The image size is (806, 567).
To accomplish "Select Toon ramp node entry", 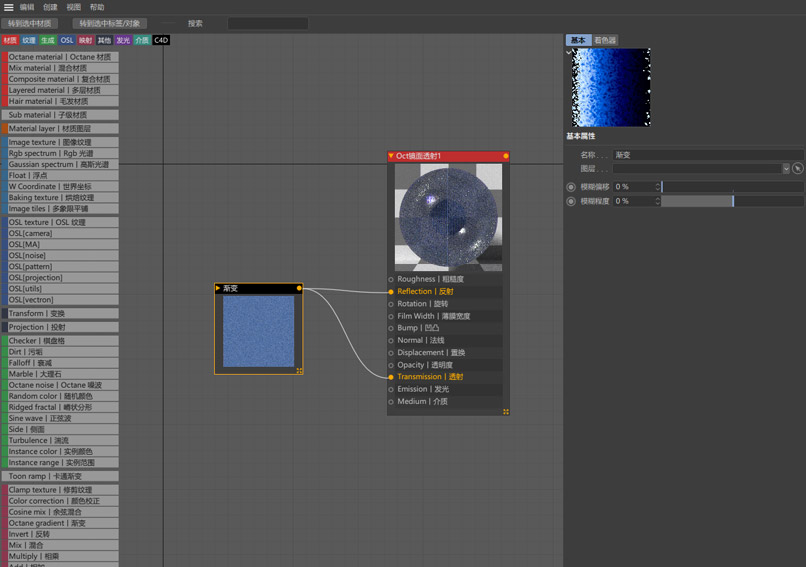I will [x=60, y=476].
